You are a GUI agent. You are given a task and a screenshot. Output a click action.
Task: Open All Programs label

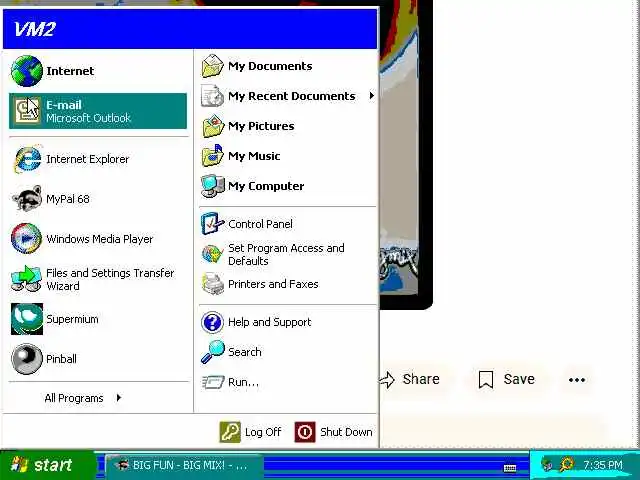click(x=74, y=398)
